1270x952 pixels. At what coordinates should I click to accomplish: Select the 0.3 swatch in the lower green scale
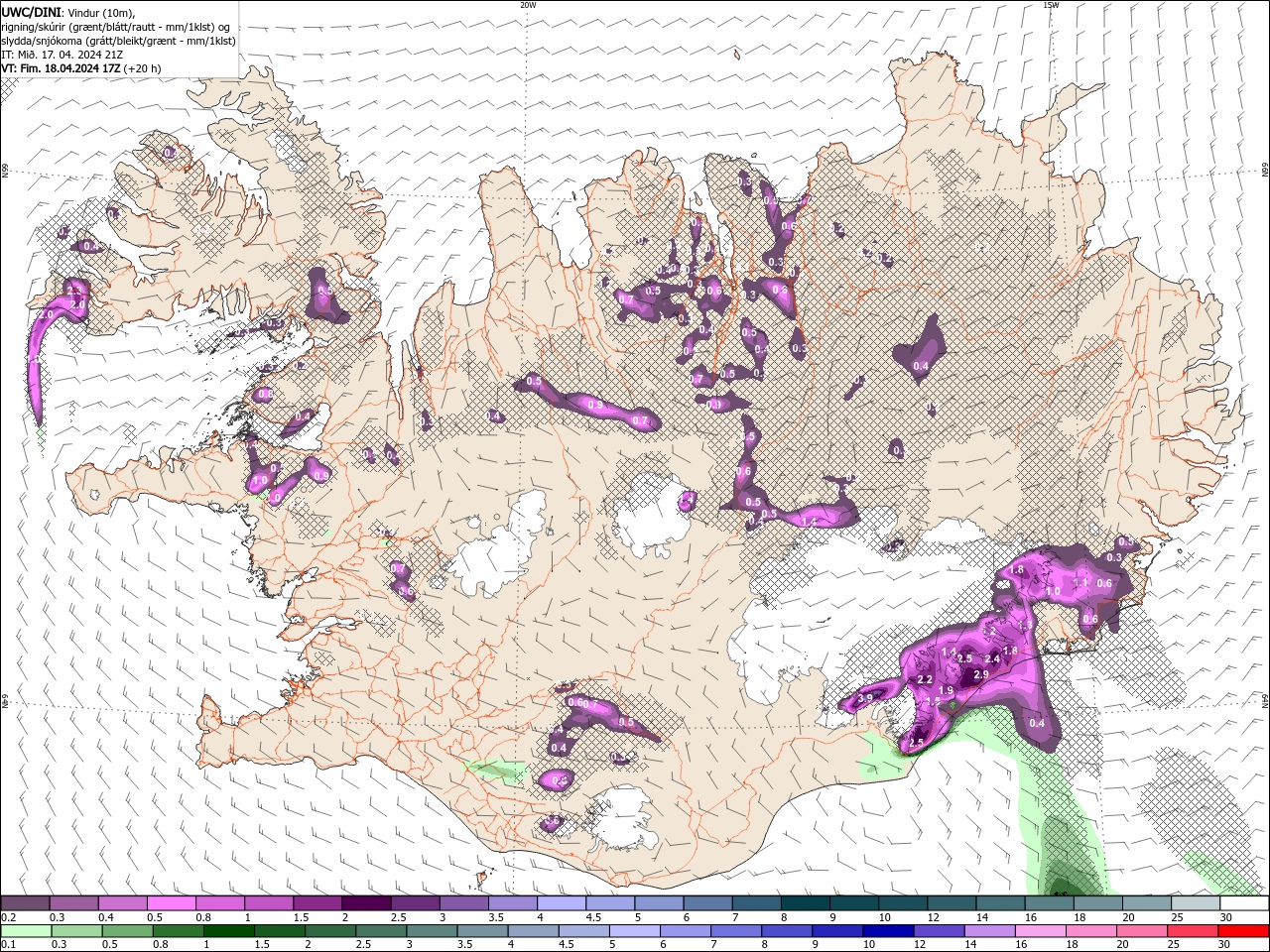[x=76, y=931]
